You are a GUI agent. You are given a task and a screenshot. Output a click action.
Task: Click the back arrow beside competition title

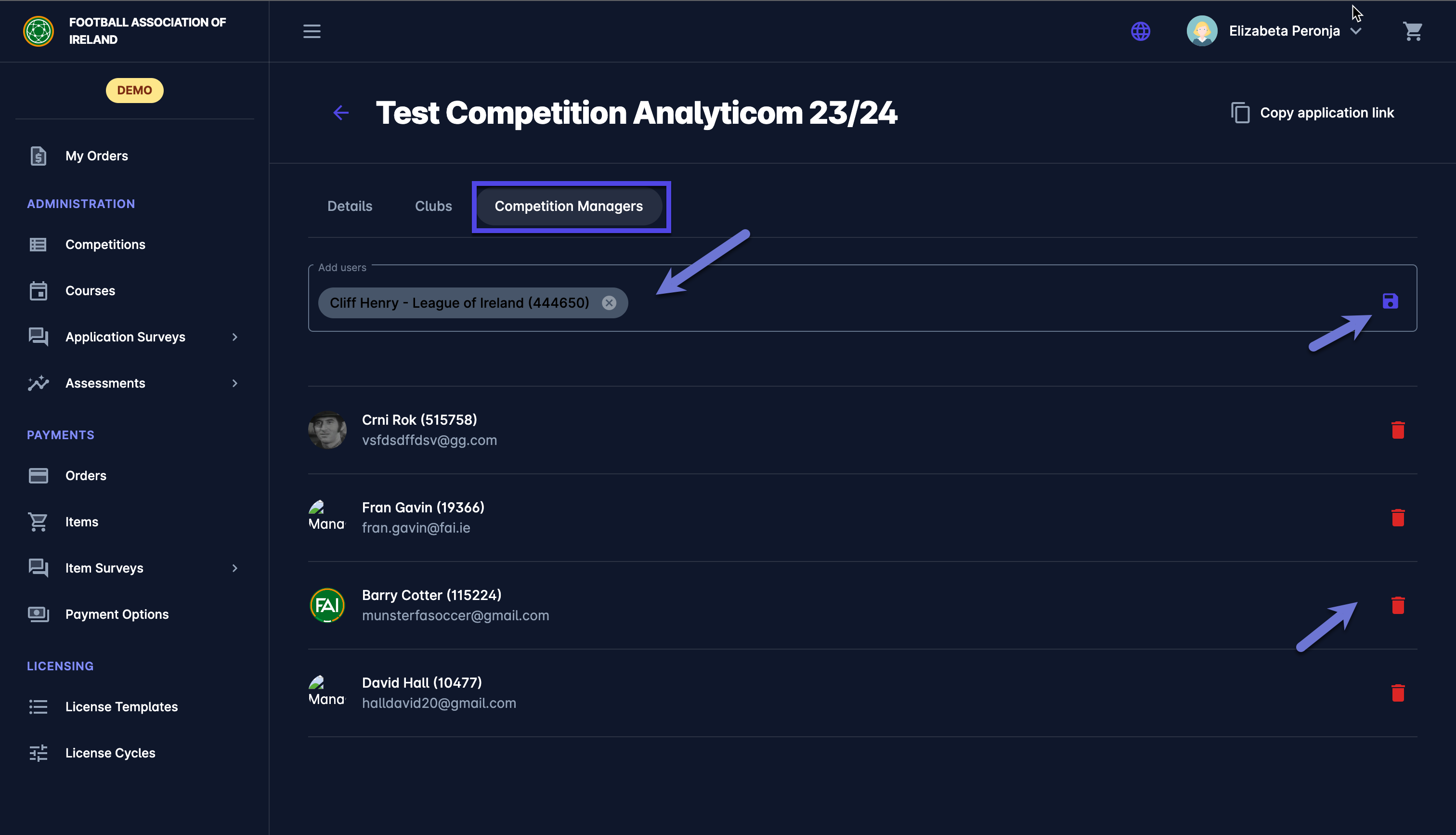coord(341,113)
